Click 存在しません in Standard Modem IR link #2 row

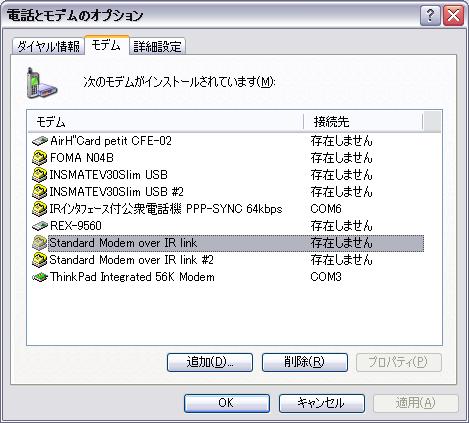click(341, 260)
